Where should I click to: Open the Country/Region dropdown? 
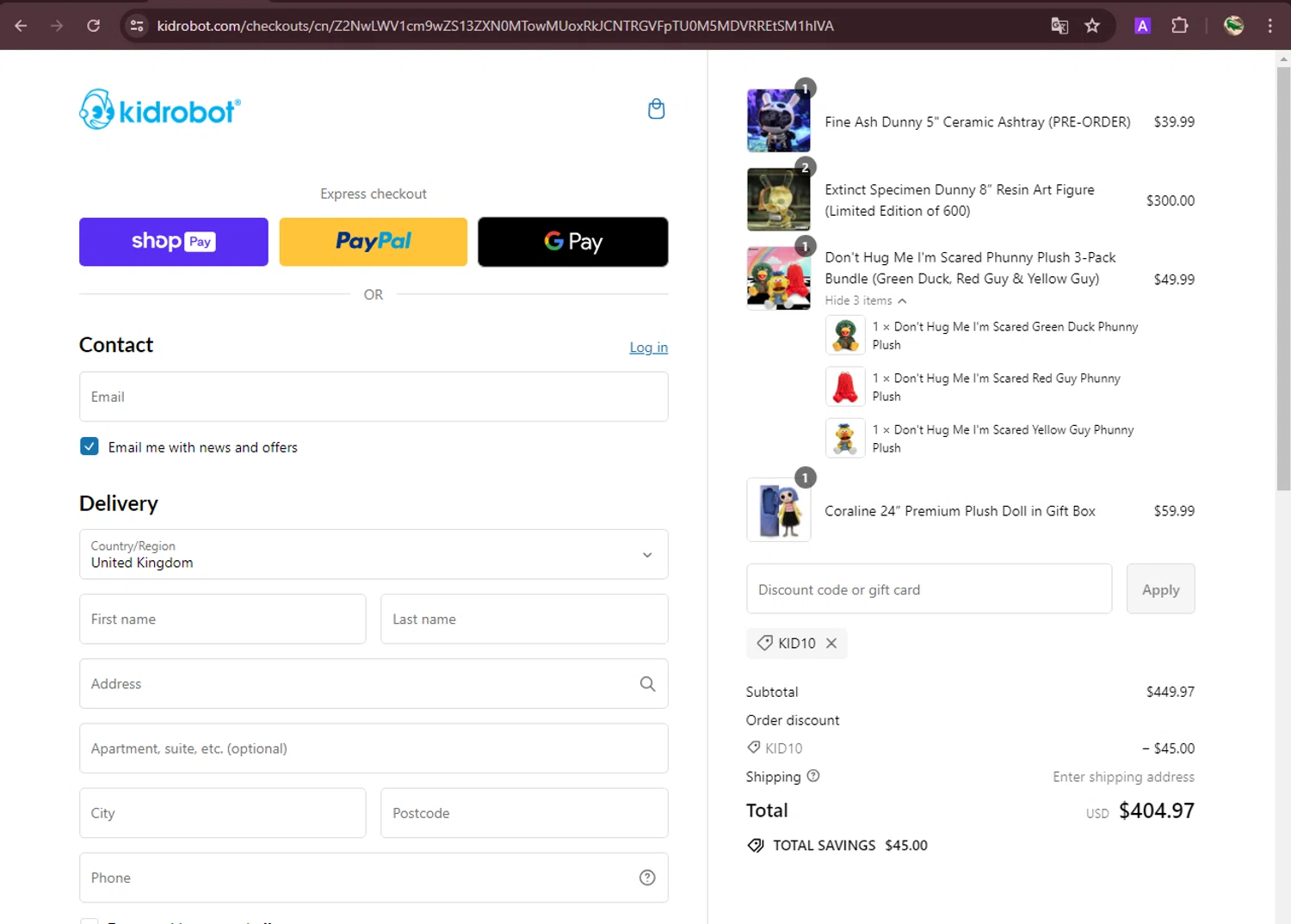point(374,555)
